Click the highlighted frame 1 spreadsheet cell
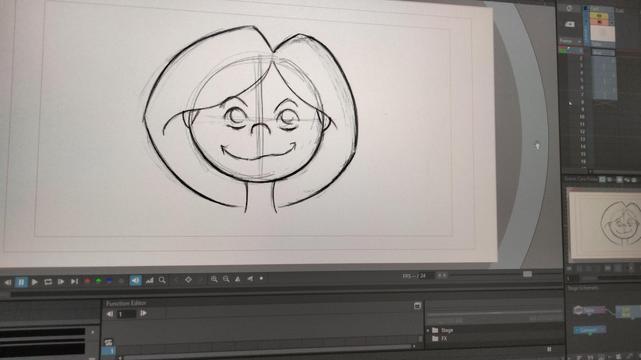This screenshot has width=641, height=360. tap(108, 351)
